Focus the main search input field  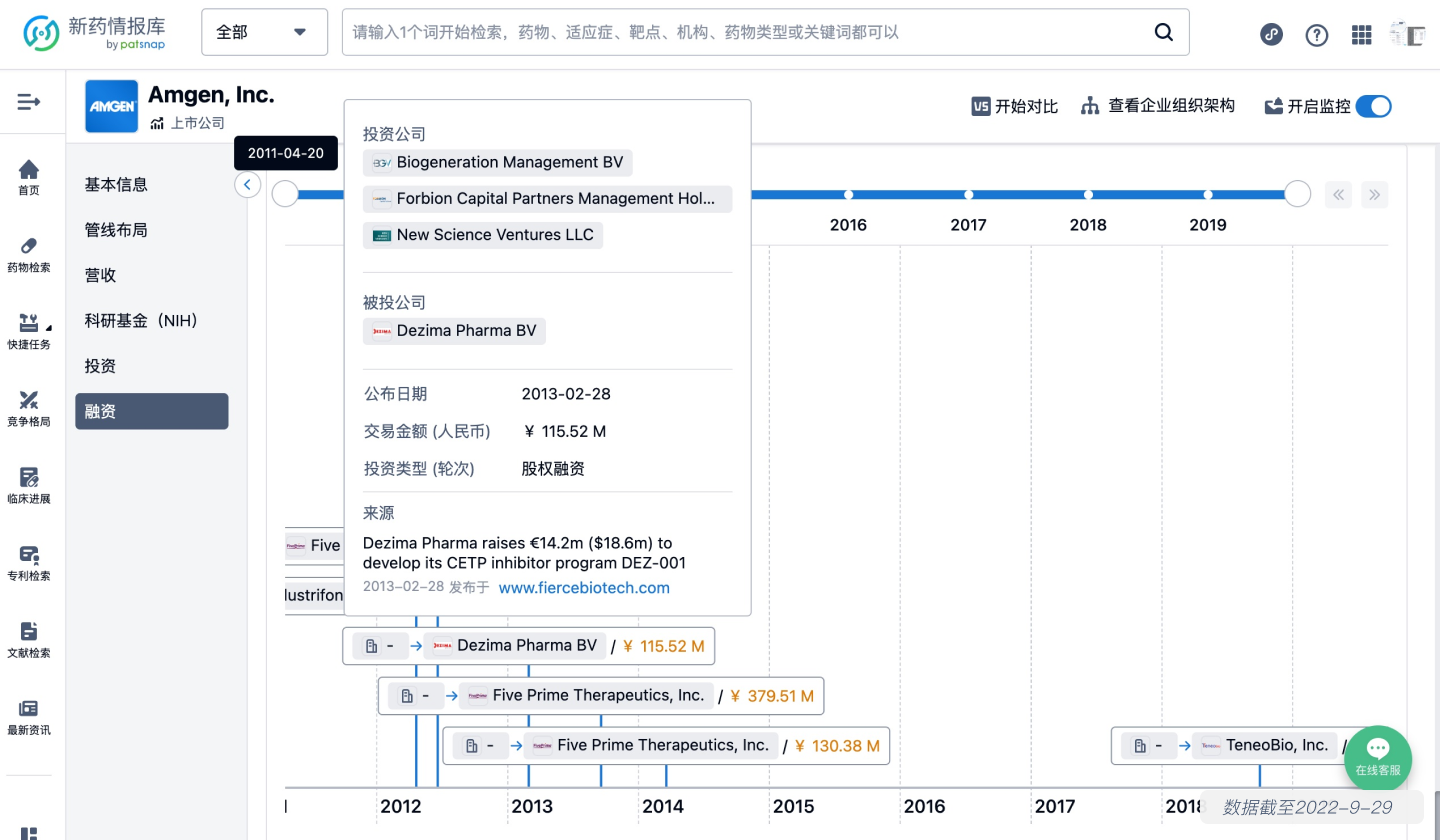point(745,32)
